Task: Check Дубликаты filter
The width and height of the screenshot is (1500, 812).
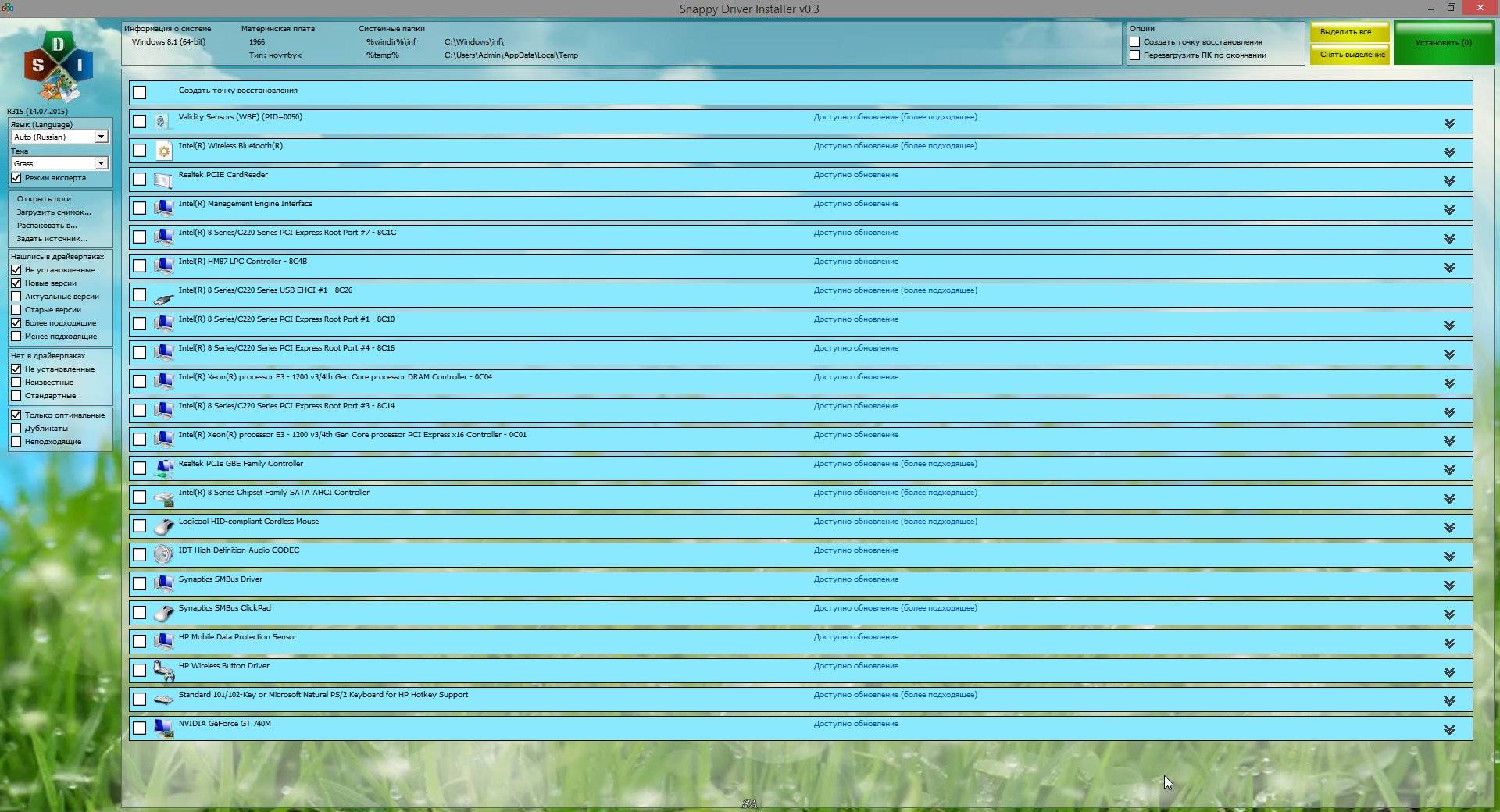Action: click(16, 429)
